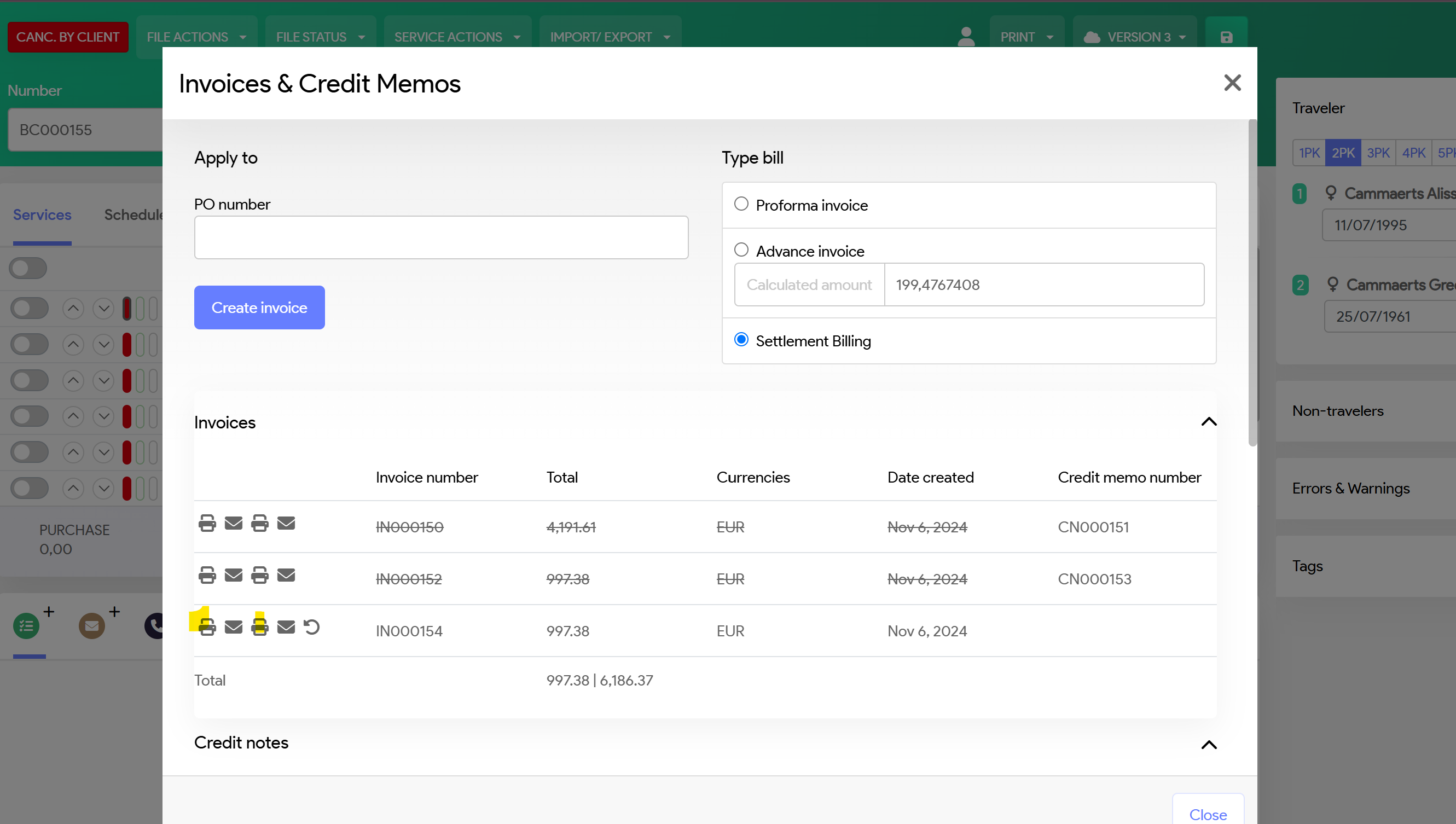
Task: Click the user profile icon beside PRINT
Action: tap(966, 37)
